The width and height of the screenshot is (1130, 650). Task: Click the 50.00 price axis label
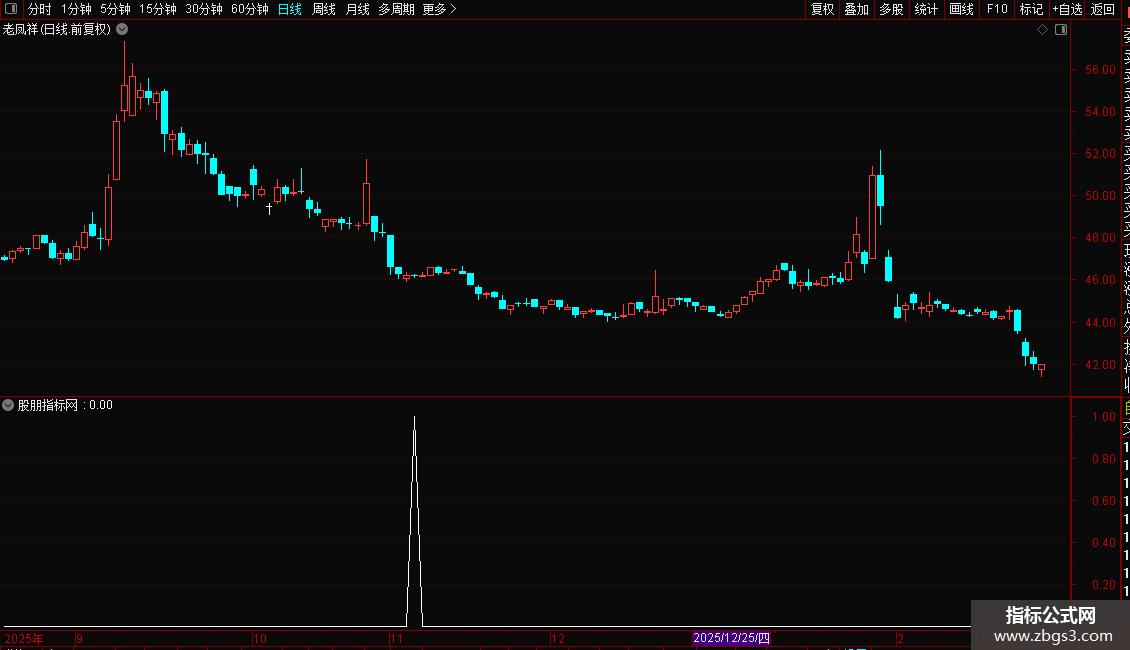(1100, 195)
